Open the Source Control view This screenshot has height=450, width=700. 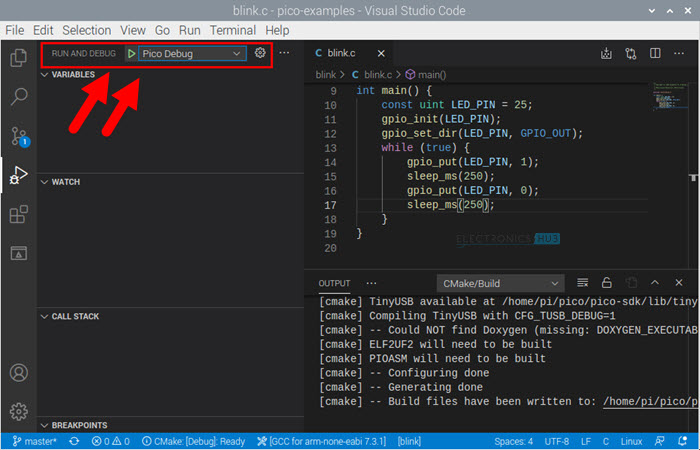point(18,136)
